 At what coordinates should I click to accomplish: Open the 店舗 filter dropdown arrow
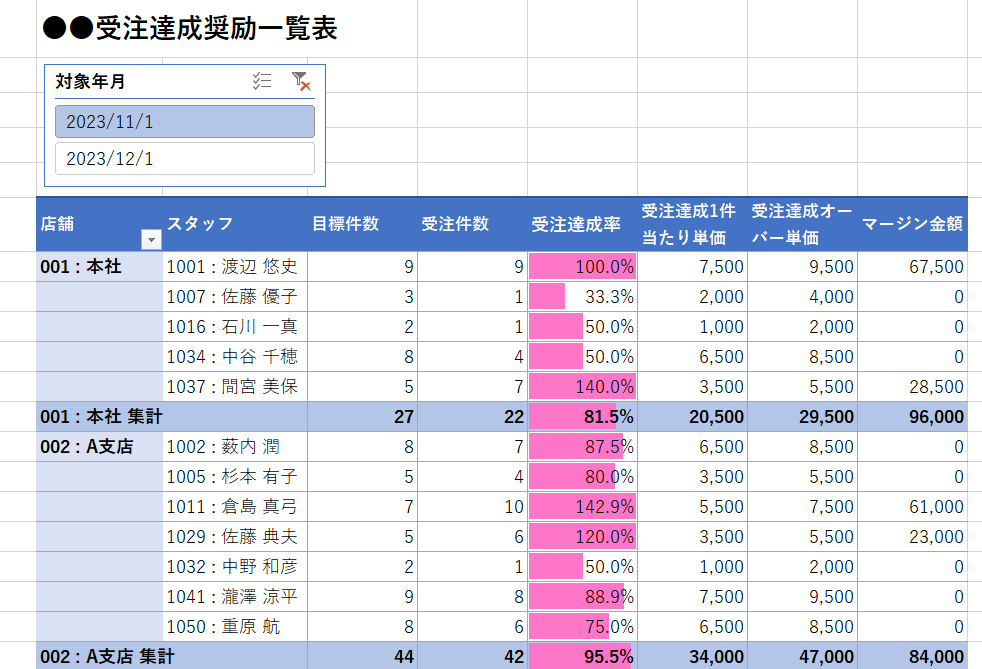151,239
